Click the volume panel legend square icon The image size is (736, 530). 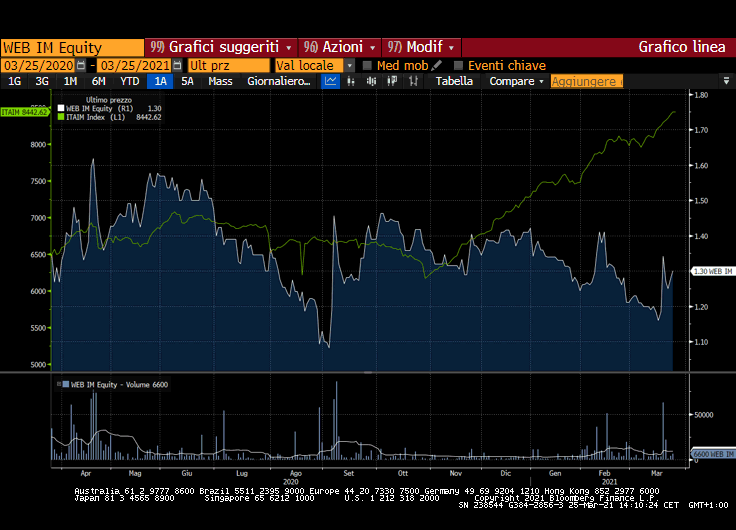pyautogui.click(x=63, y=383)
